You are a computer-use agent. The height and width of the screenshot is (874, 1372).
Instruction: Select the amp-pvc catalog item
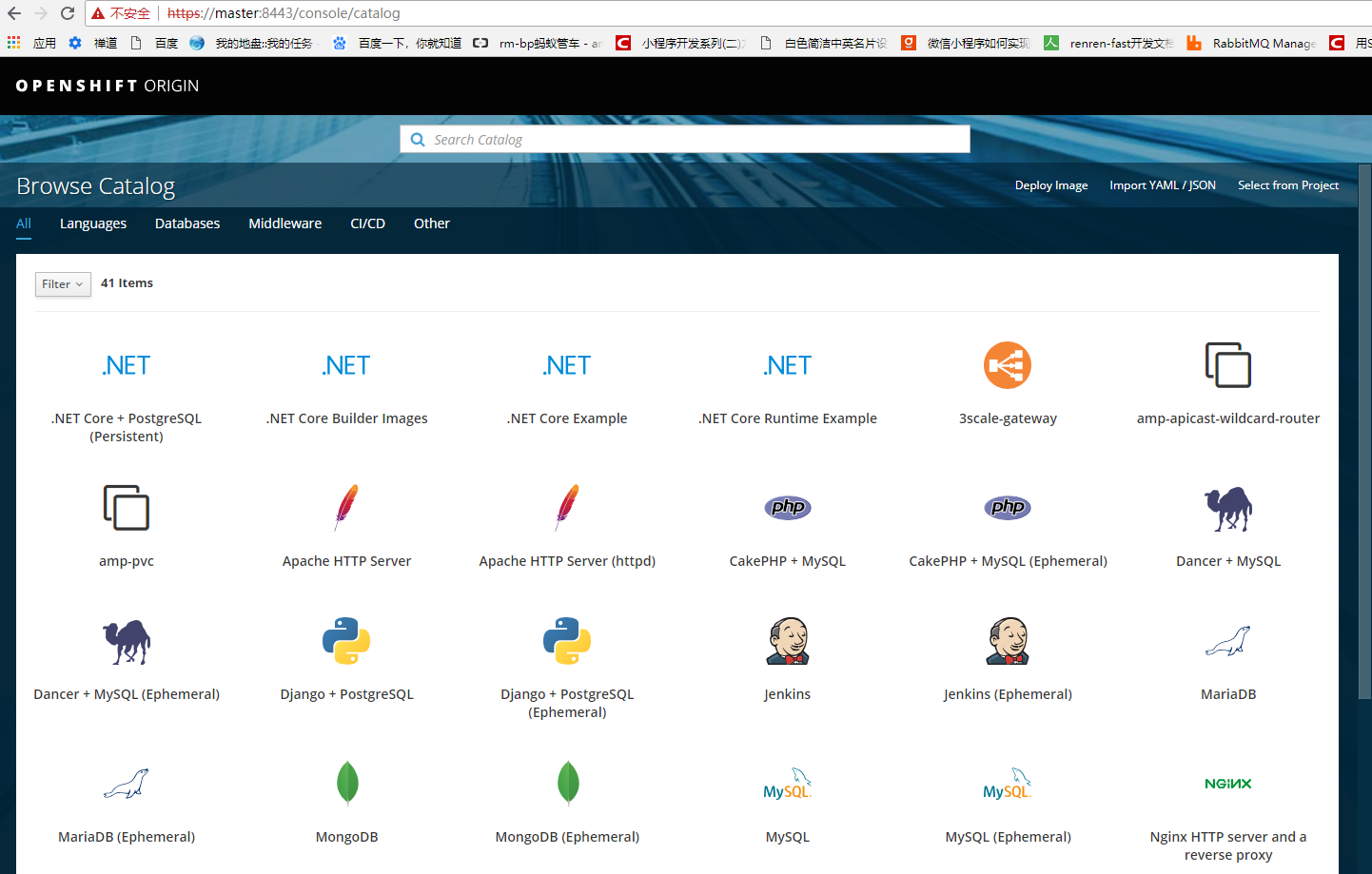[x=127, y=523]
